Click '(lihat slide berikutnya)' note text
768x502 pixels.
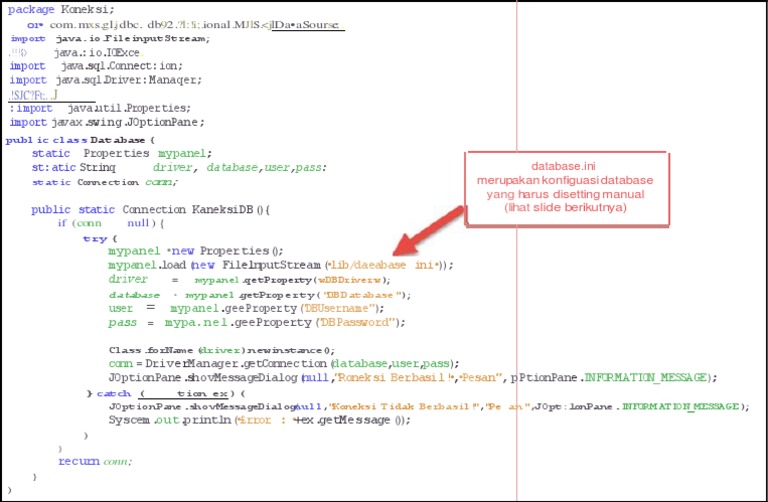[565, 208]
